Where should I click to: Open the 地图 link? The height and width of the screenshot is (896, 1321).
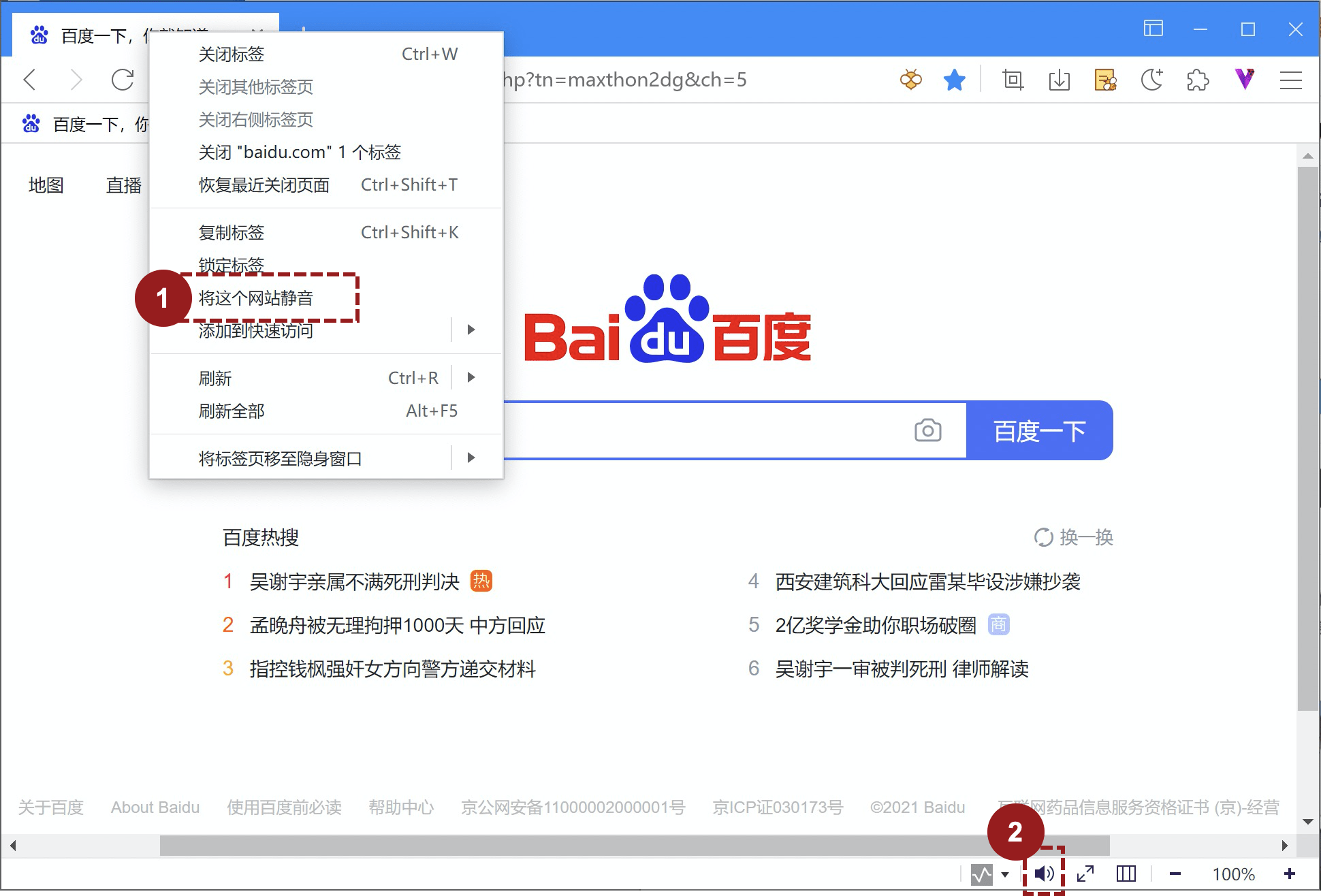[46, 185]
